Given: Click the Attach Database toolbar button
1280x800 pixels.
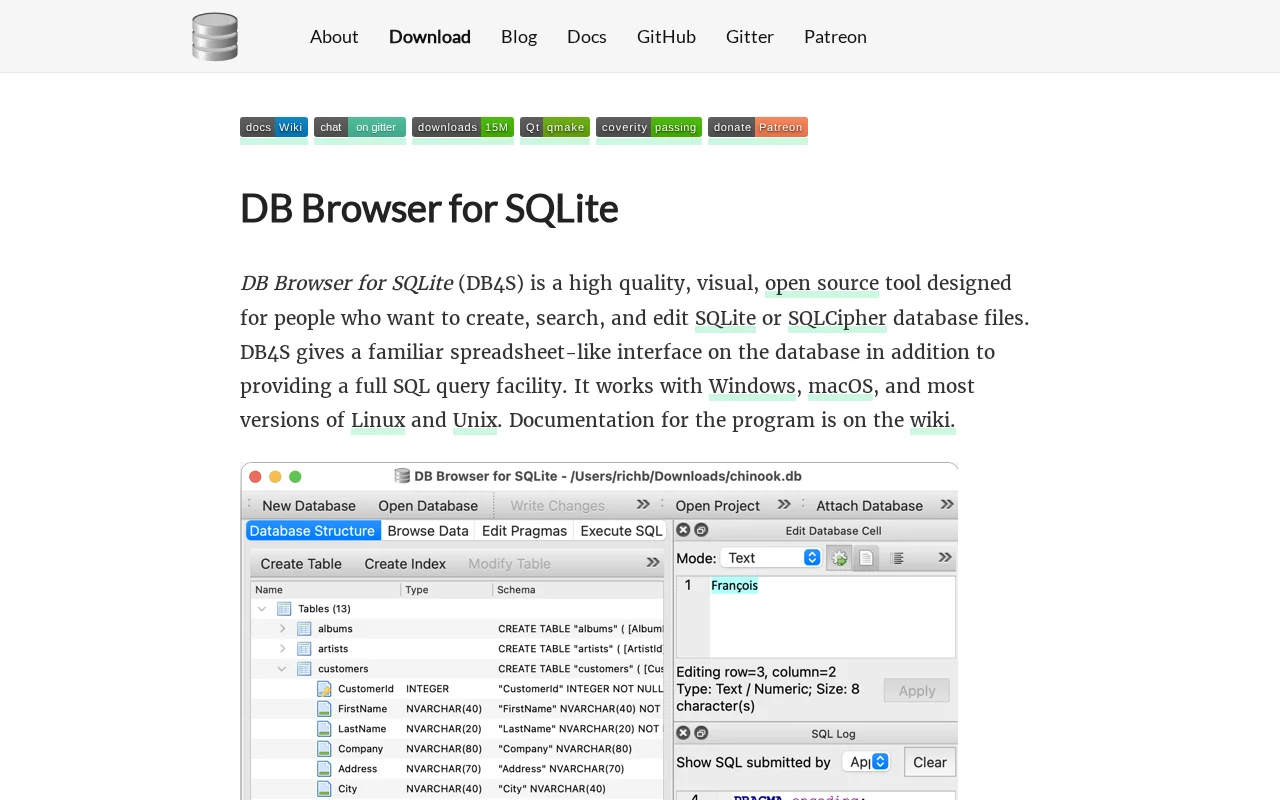Looking at the screenshot, I should pyautogui.click(x=869, y=505).
